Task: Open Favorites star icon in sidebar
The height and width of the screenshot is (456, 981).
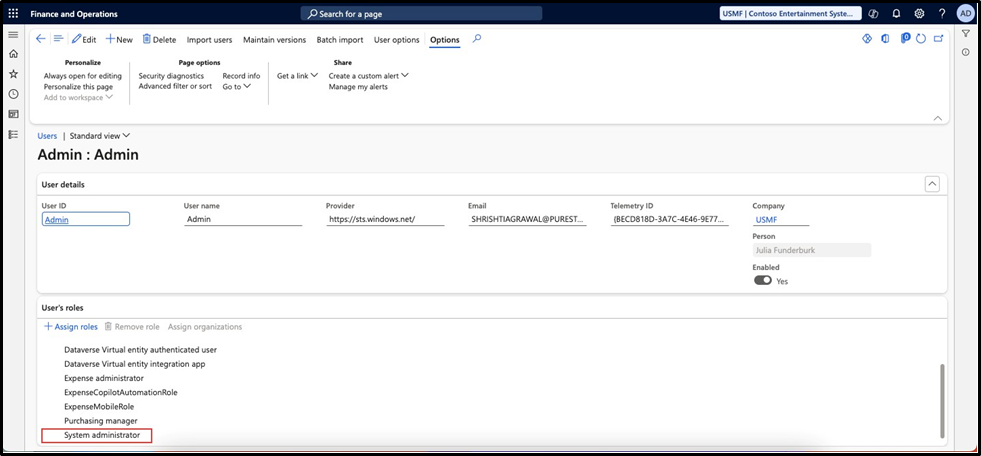Action: click(13, 74)
